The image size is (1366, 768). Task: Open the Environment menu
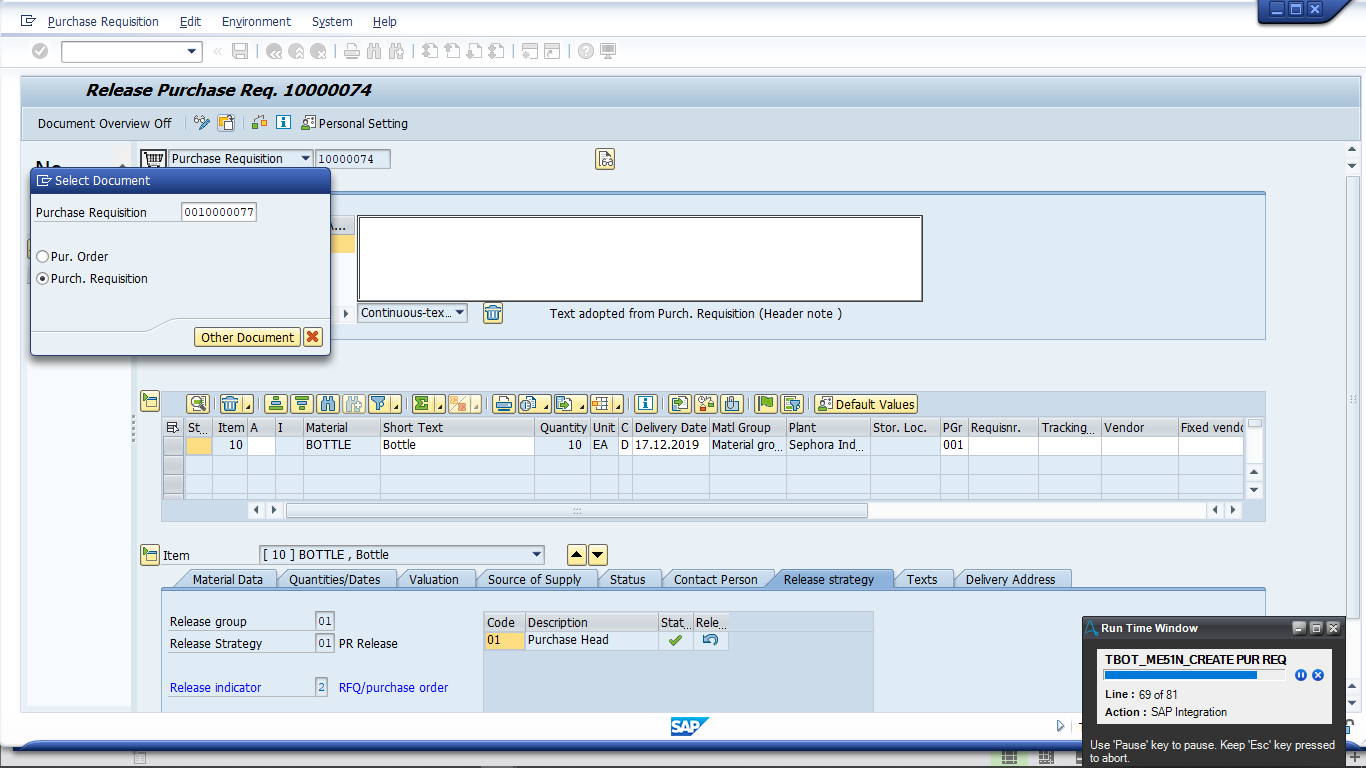tap(256, 21)
